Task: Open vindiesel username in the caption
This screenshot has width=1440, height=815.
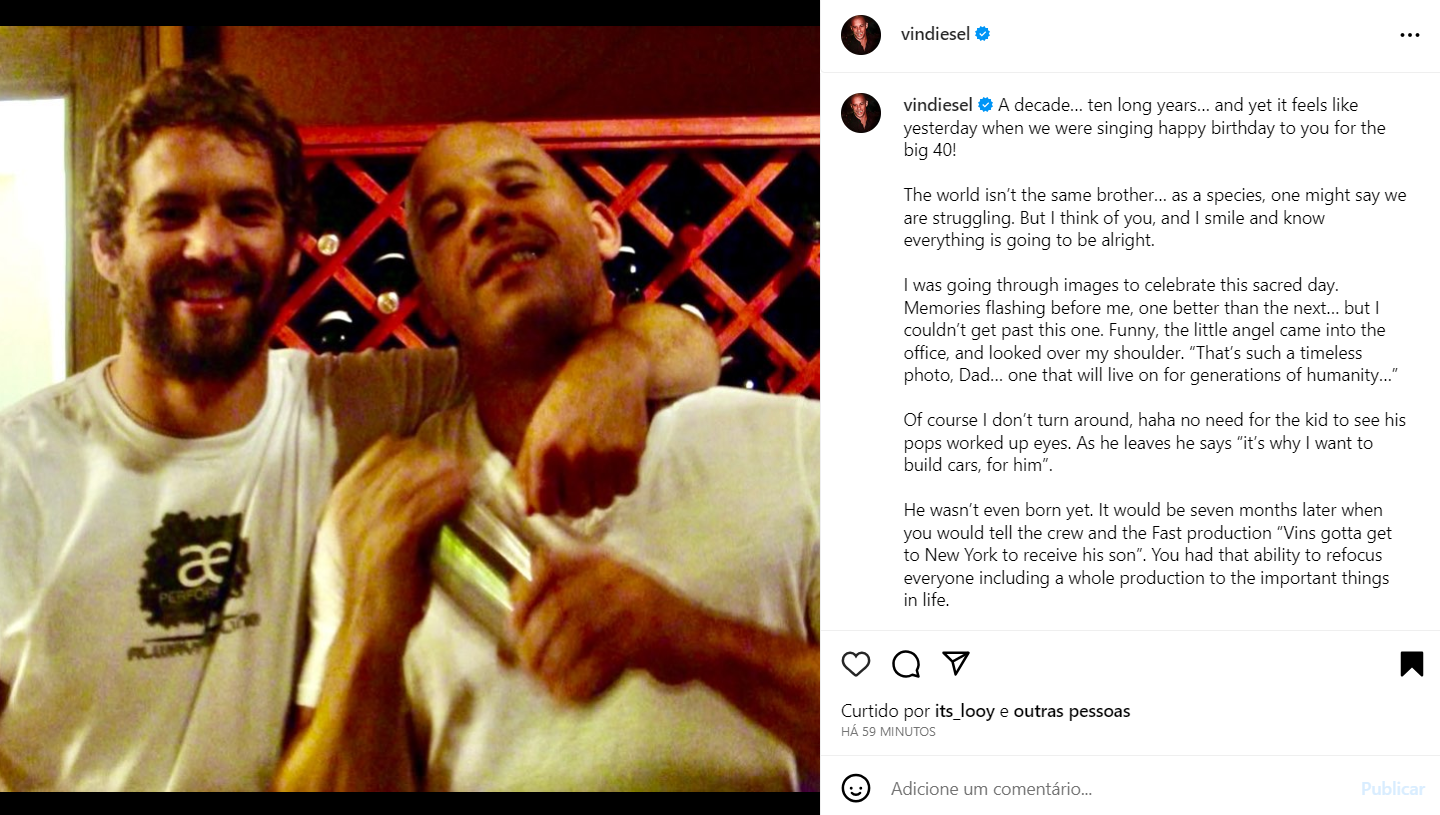Action: point(939,105)
